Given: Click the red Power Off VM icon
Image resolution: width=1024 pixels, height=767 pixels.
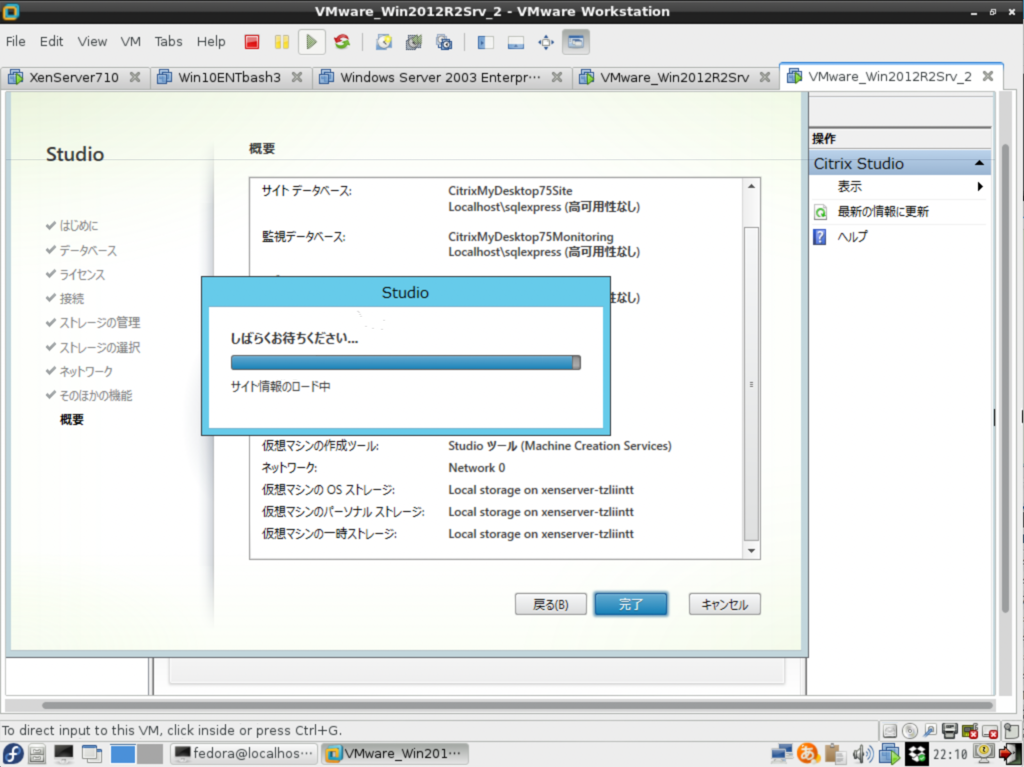Looking at the screenshot, I should 252,42.
